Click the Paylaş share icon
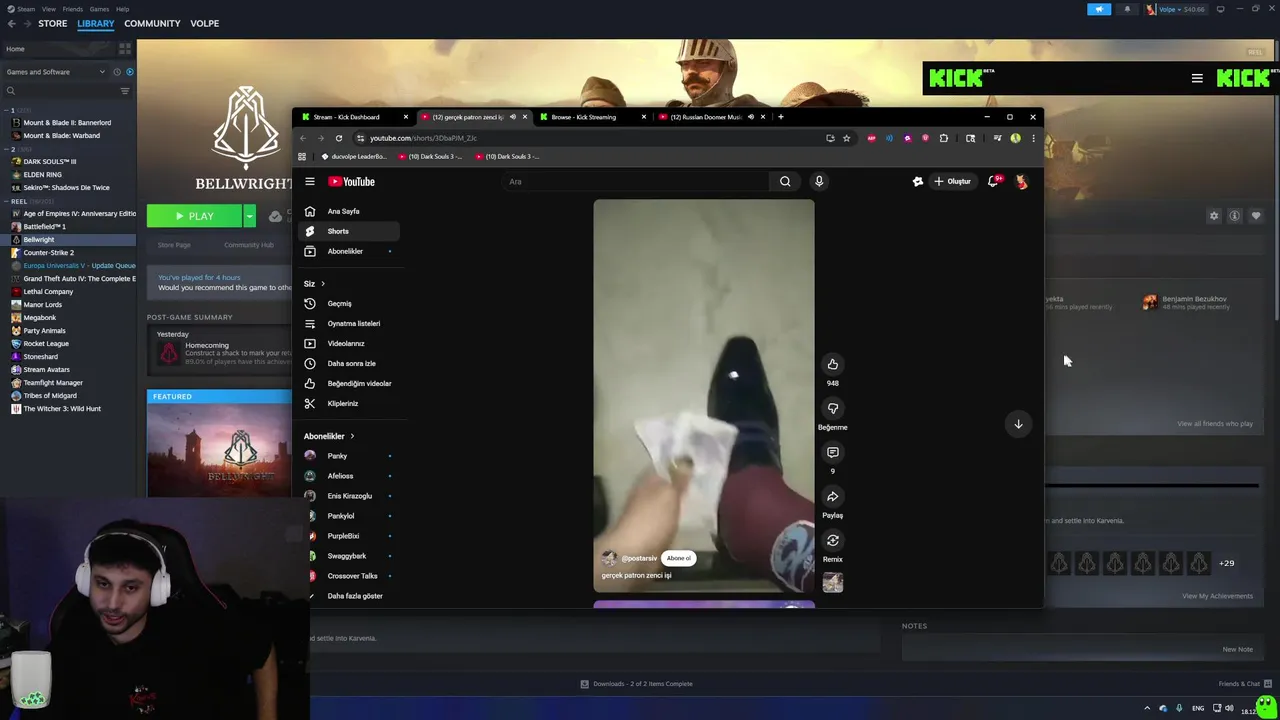The image size is (1280, 720). click(x=832, y=496)
